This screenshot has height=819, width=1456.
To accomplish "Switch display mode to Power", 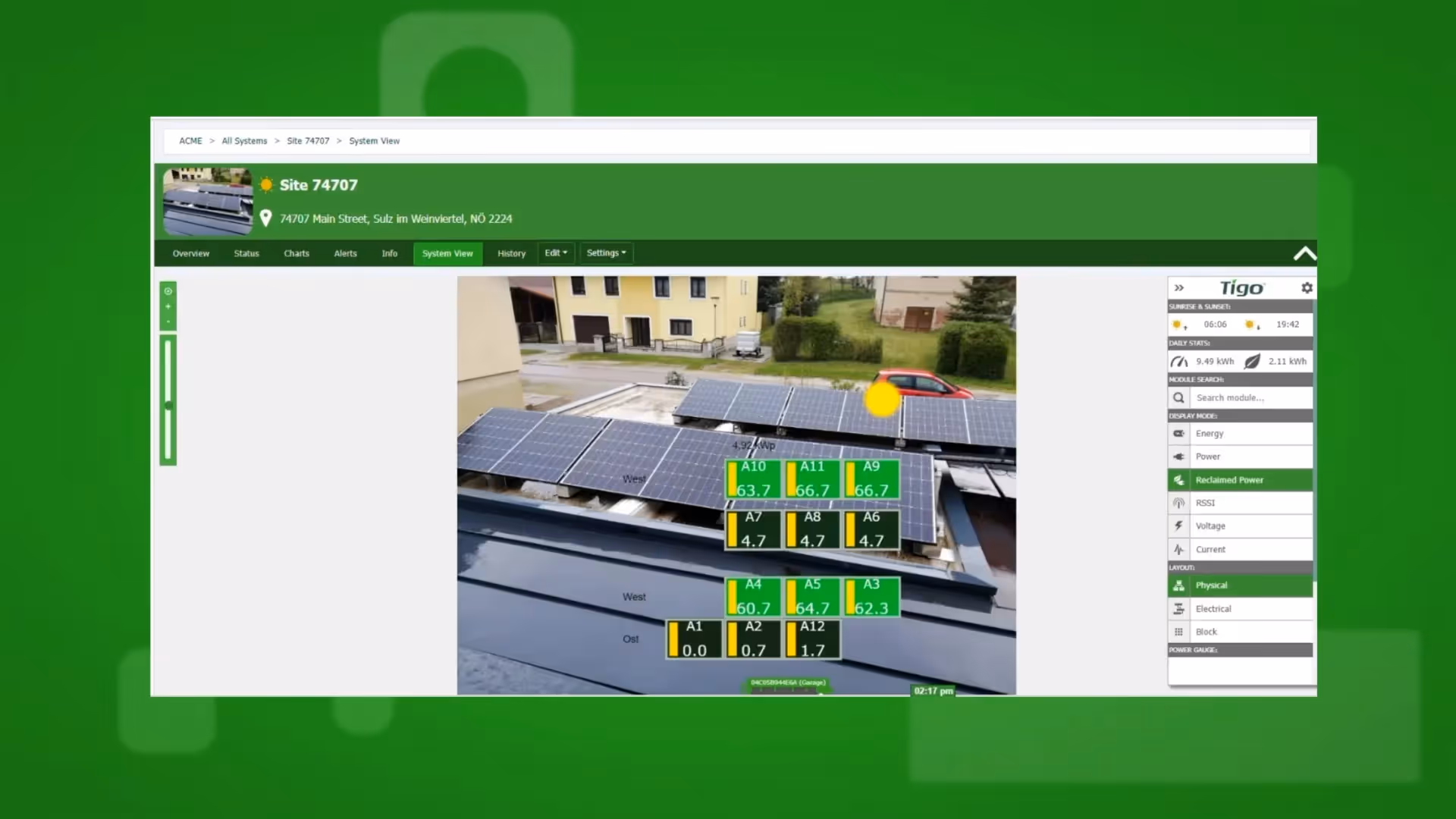I will [x=1208, y=457].
